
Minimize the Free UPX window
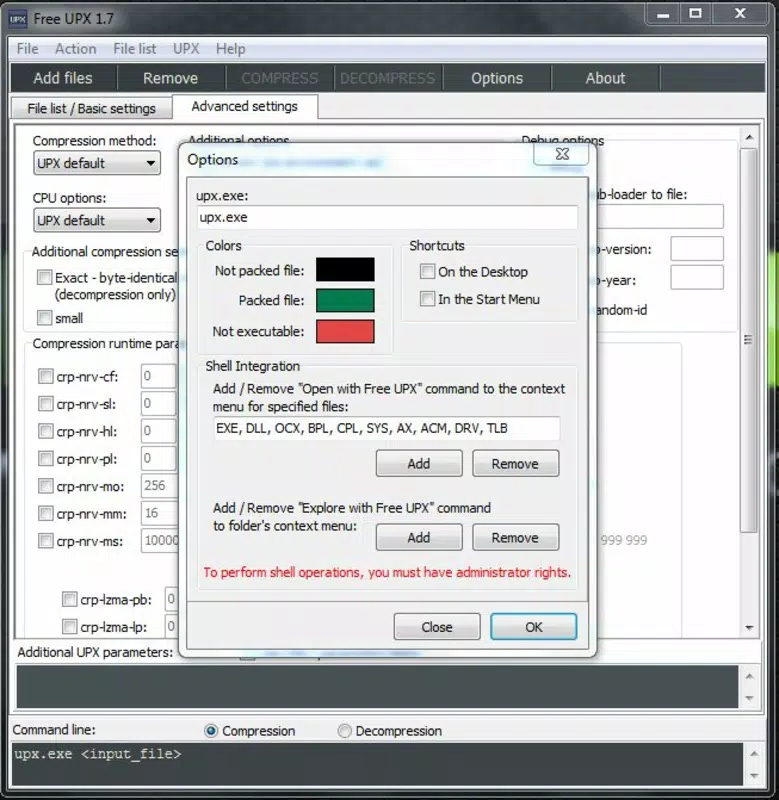click(663, 14)
